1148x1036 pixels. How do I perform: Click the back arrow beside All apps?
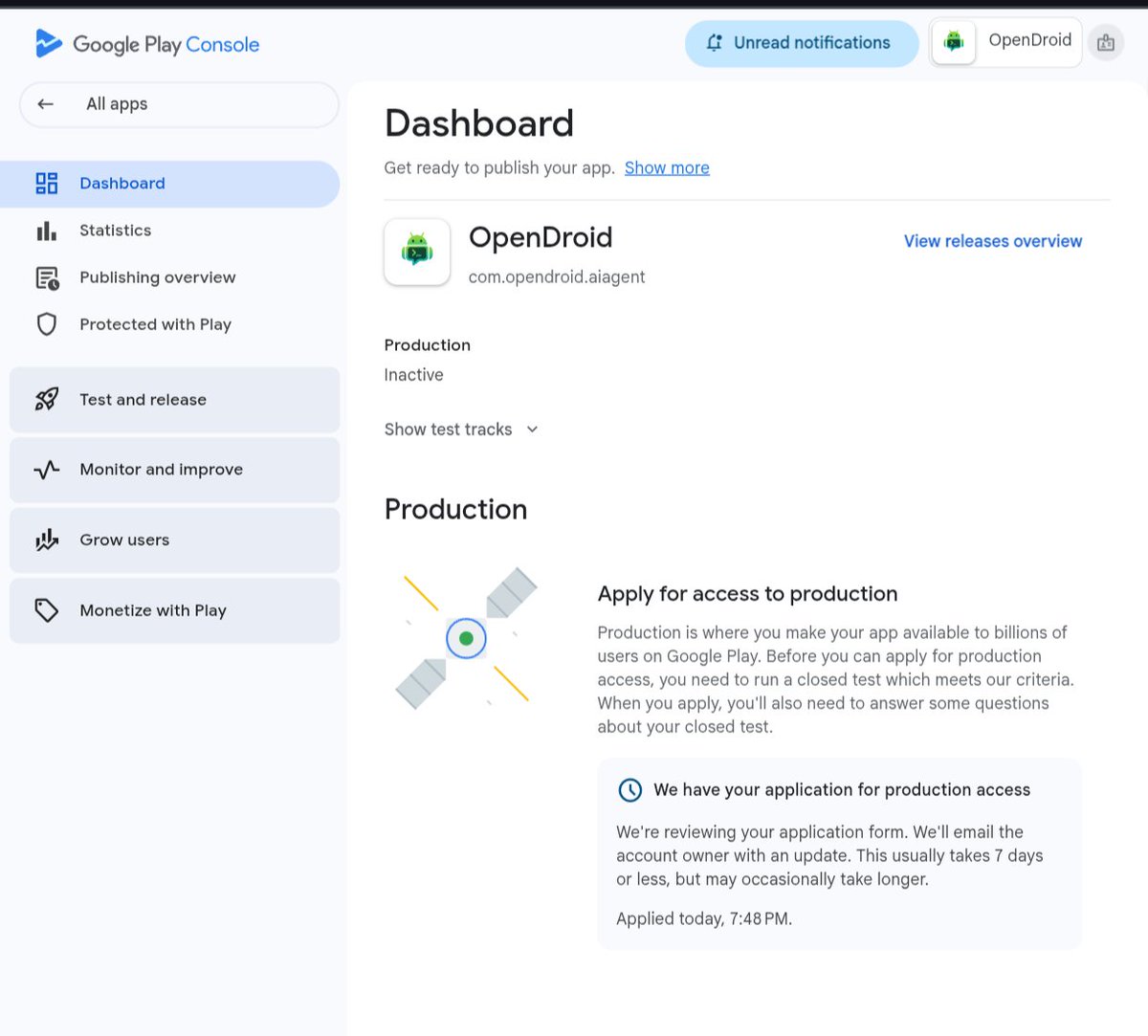(45, 104)
